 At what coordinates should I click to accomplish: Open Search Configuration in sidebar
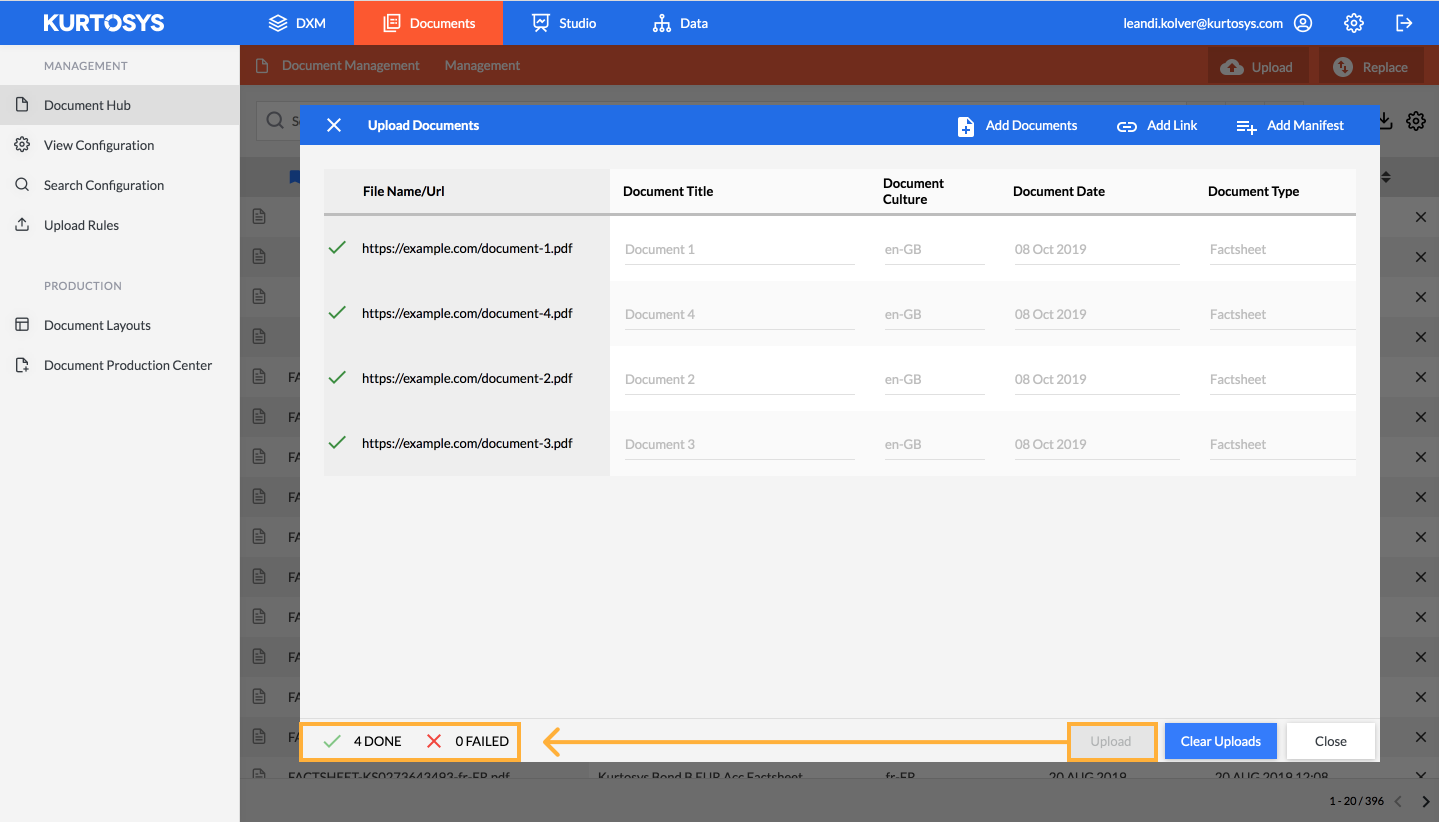click(x=120, y=185)
